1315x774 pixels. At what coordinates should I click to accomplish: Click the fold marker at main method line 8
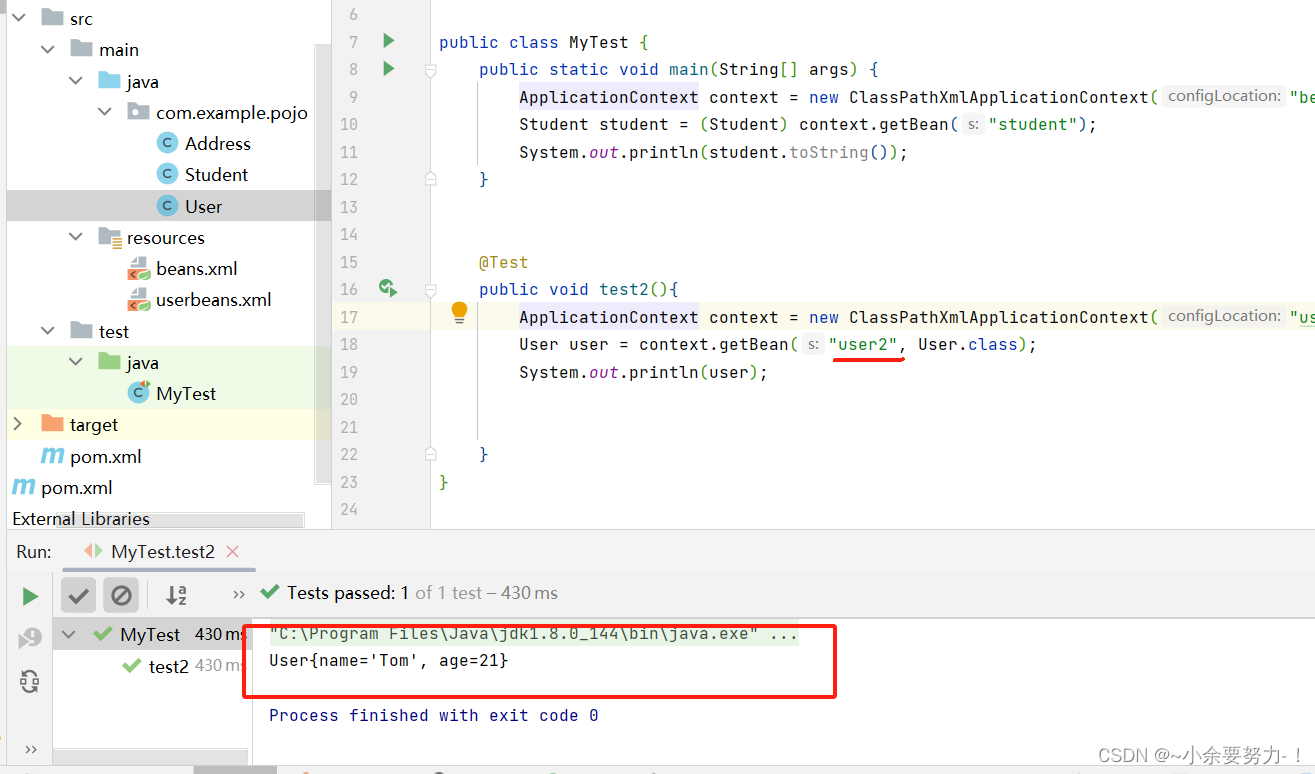coord(430,71)
